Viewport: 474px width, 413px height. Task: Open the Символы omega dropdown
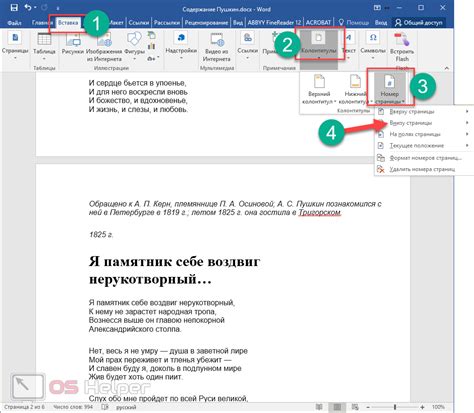click(x=373, y=47)
